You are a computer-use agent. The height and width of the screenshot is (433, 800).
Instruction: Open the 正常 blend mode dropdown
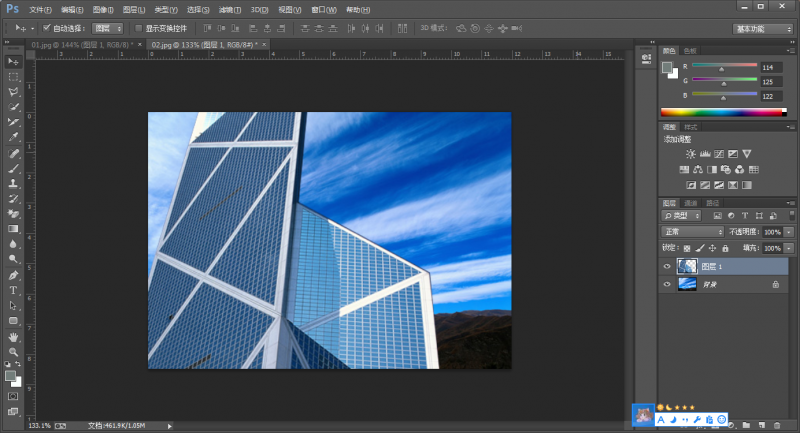click(691, 231)
